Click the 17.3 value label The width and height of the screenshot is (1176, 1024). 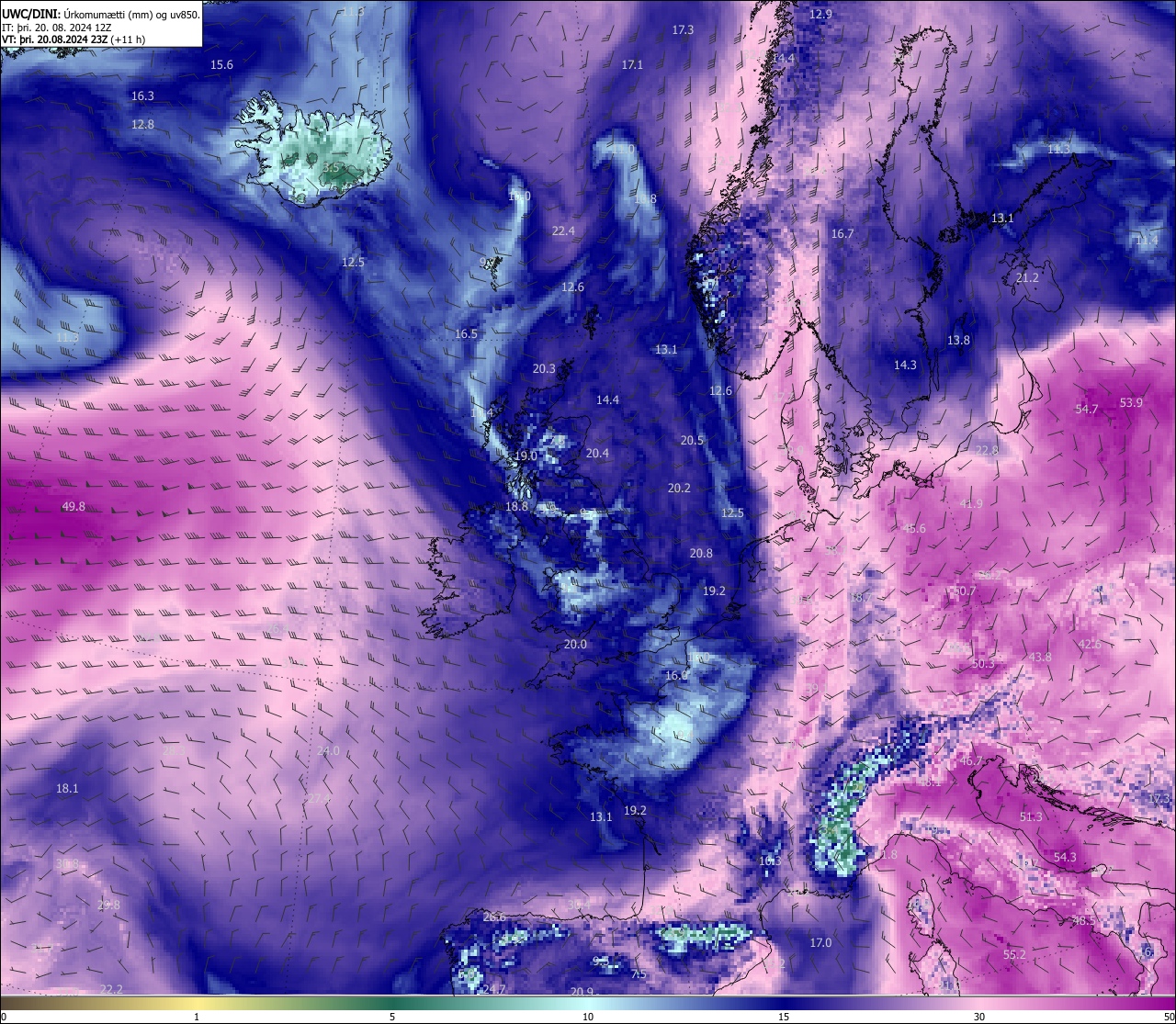(x=683, y=29)
